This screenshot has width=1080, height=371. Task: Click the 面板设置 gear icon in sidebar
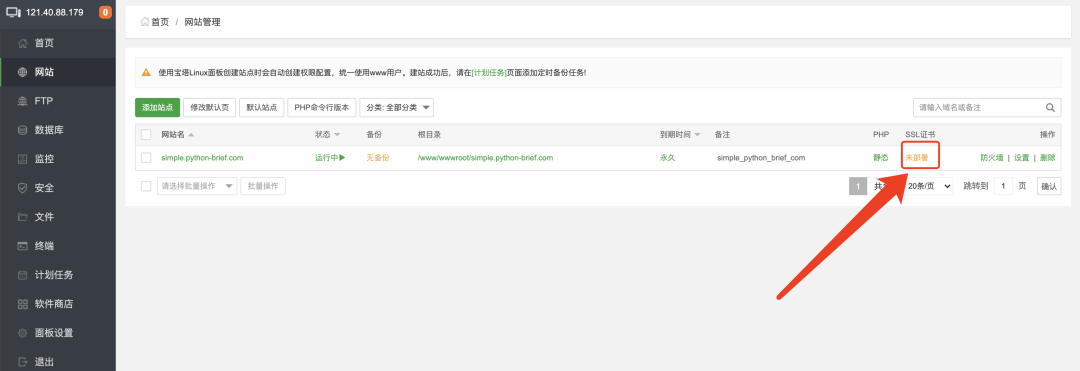23,333
